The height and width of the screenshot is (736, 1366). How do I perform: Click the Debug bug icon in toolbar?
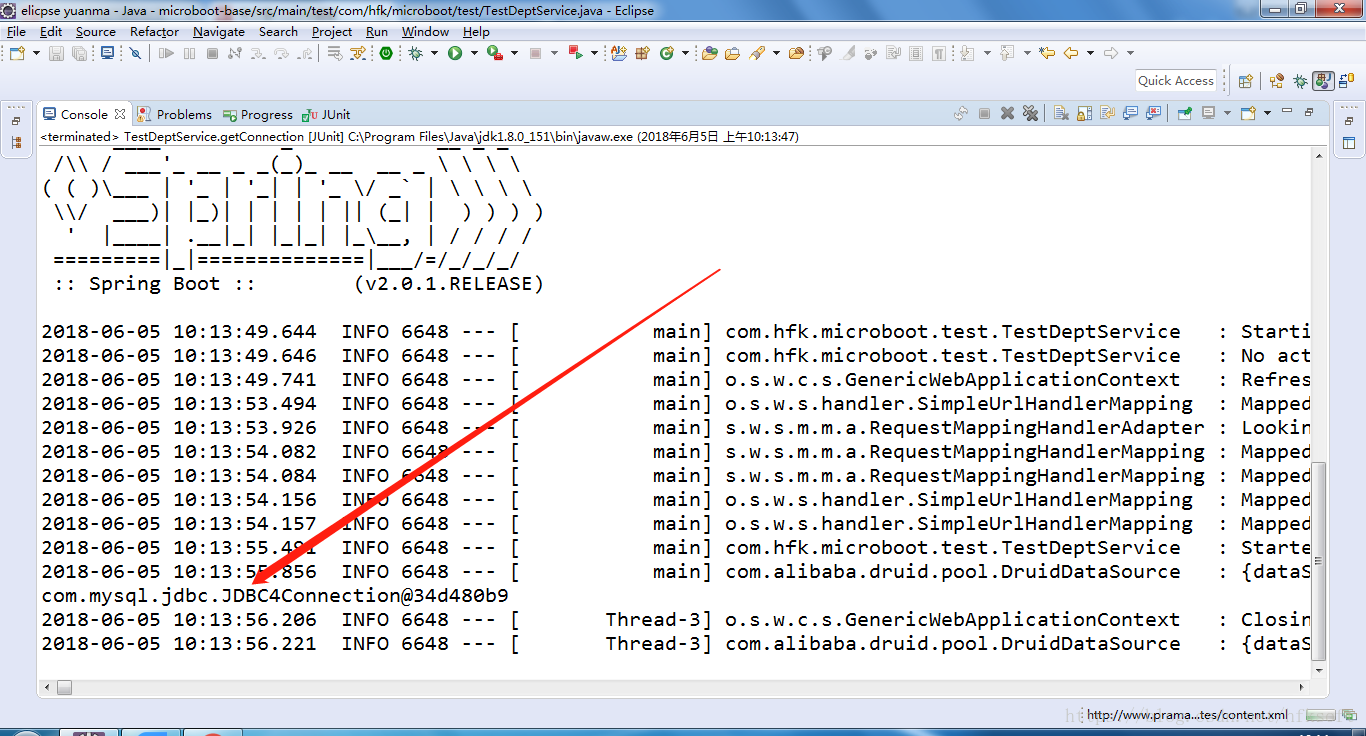pyautogui.click(x=415, y=53)
